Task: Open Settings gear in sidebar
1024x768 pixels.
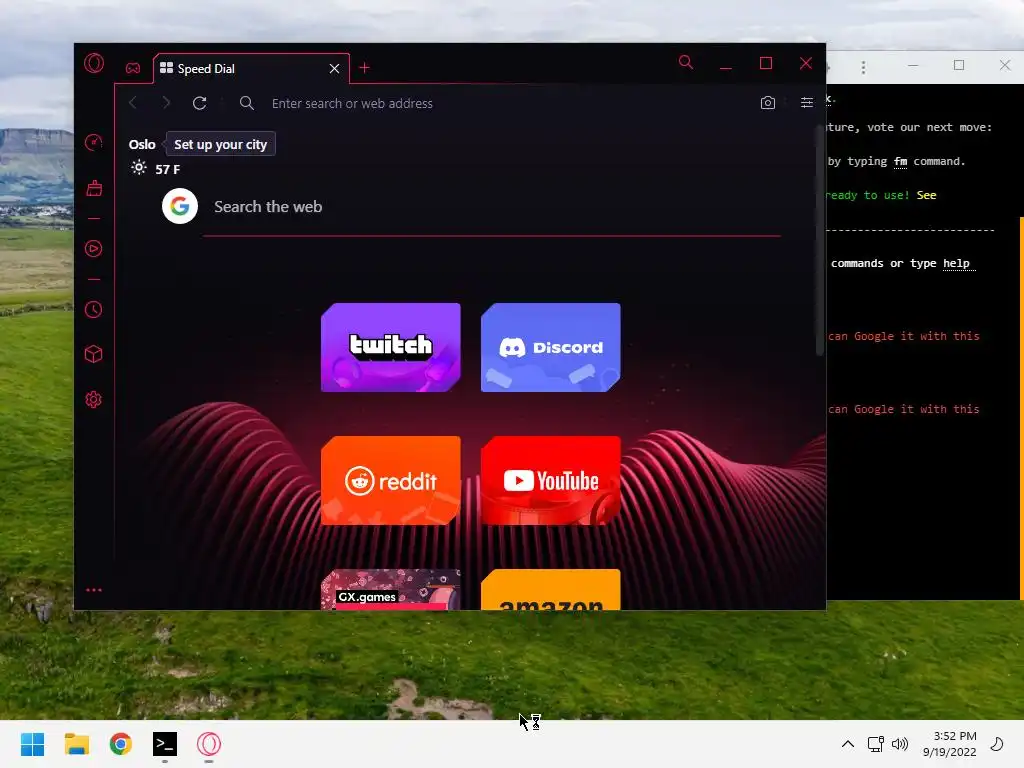Action: coord(94,400)
